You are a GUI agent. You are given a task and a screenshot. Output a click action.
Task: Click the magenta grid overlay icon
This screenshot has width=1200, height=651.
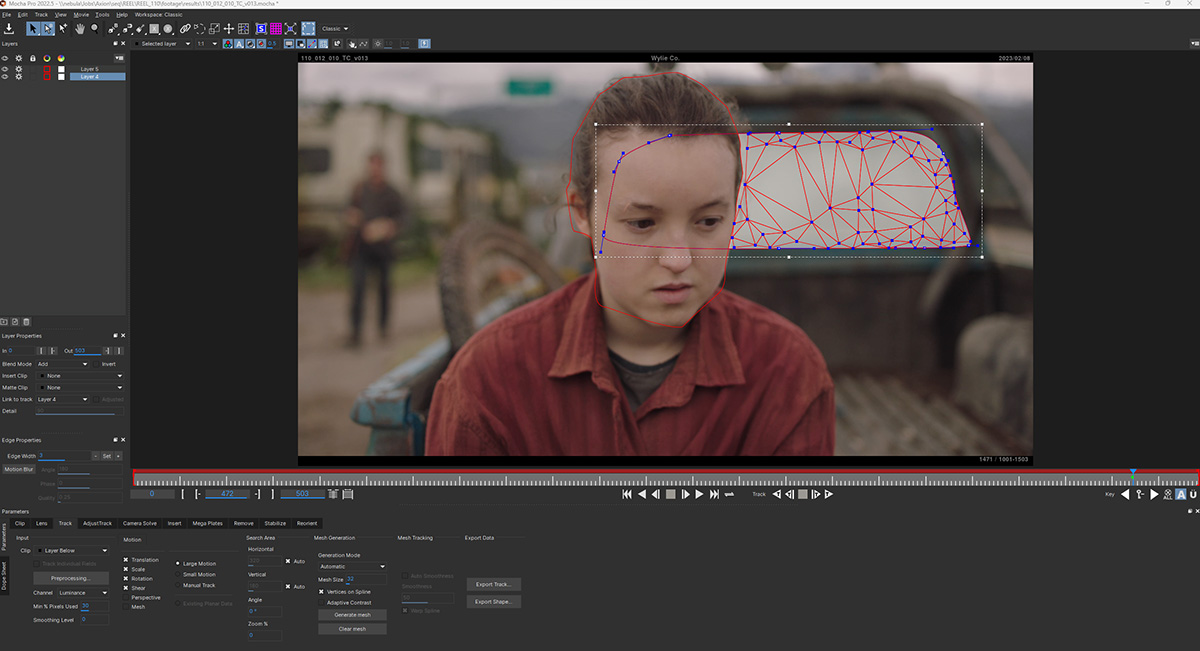point(275,29)
